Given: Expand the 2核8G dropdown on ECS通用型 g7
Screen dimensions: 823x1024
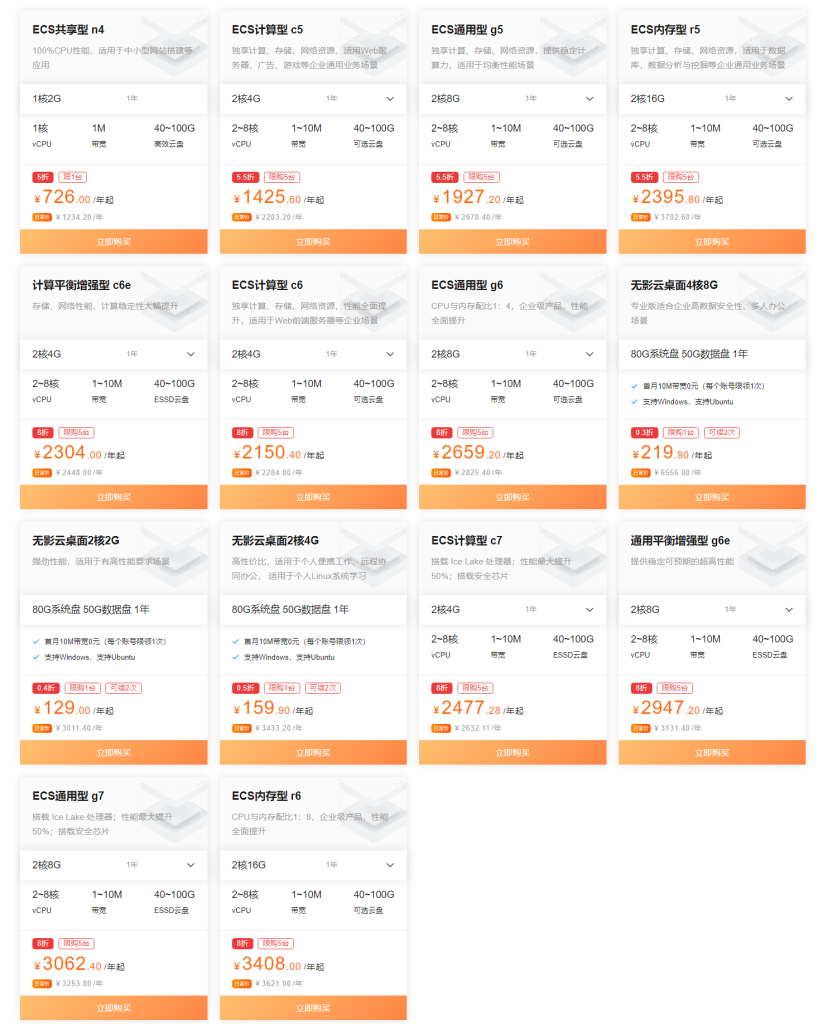Looking at the screenshot, I should (190, 865).
